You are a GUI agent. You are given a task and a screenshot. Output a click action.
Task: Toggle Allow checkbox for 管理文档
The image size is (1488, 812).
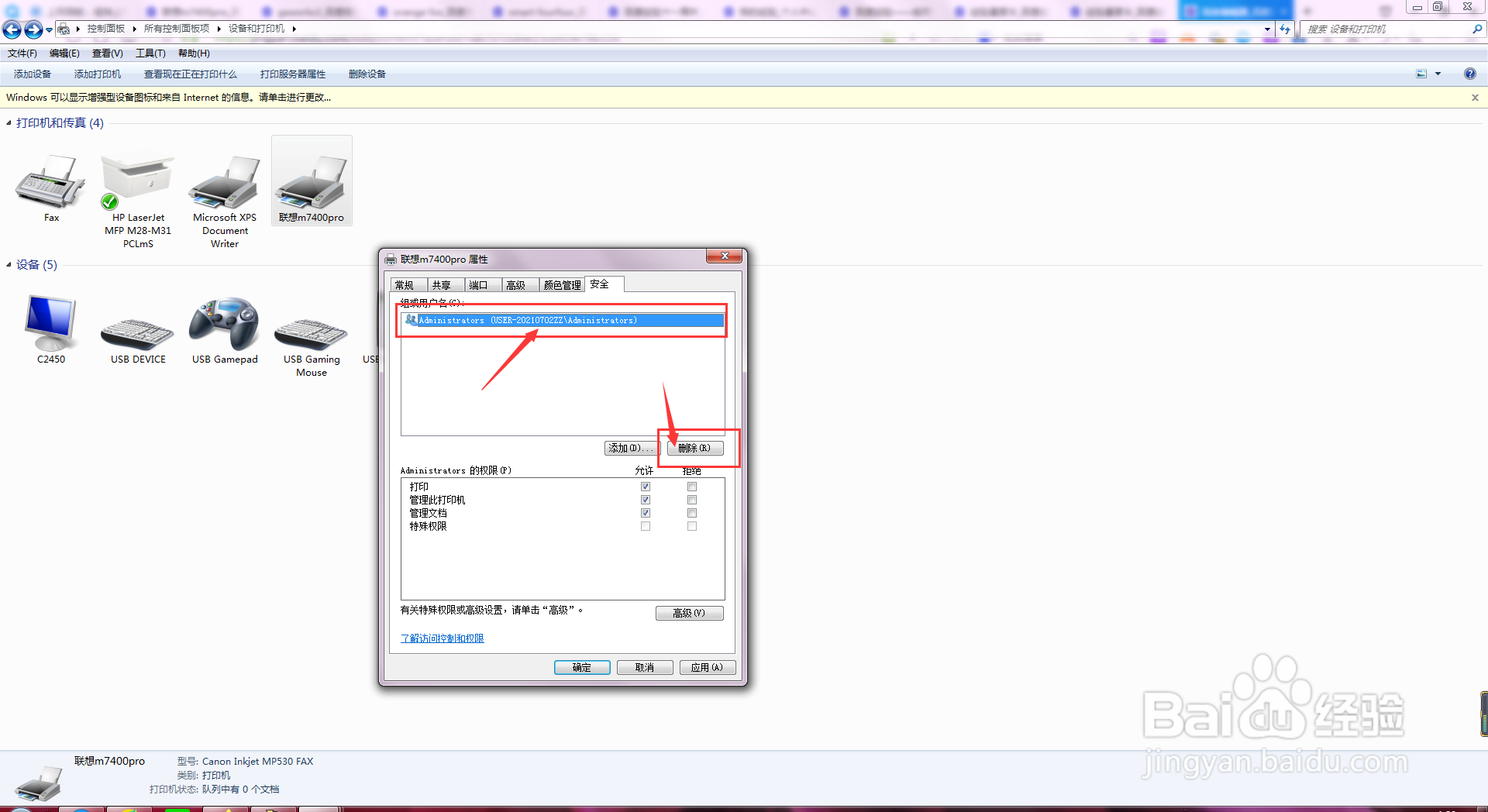coord(646,513)
